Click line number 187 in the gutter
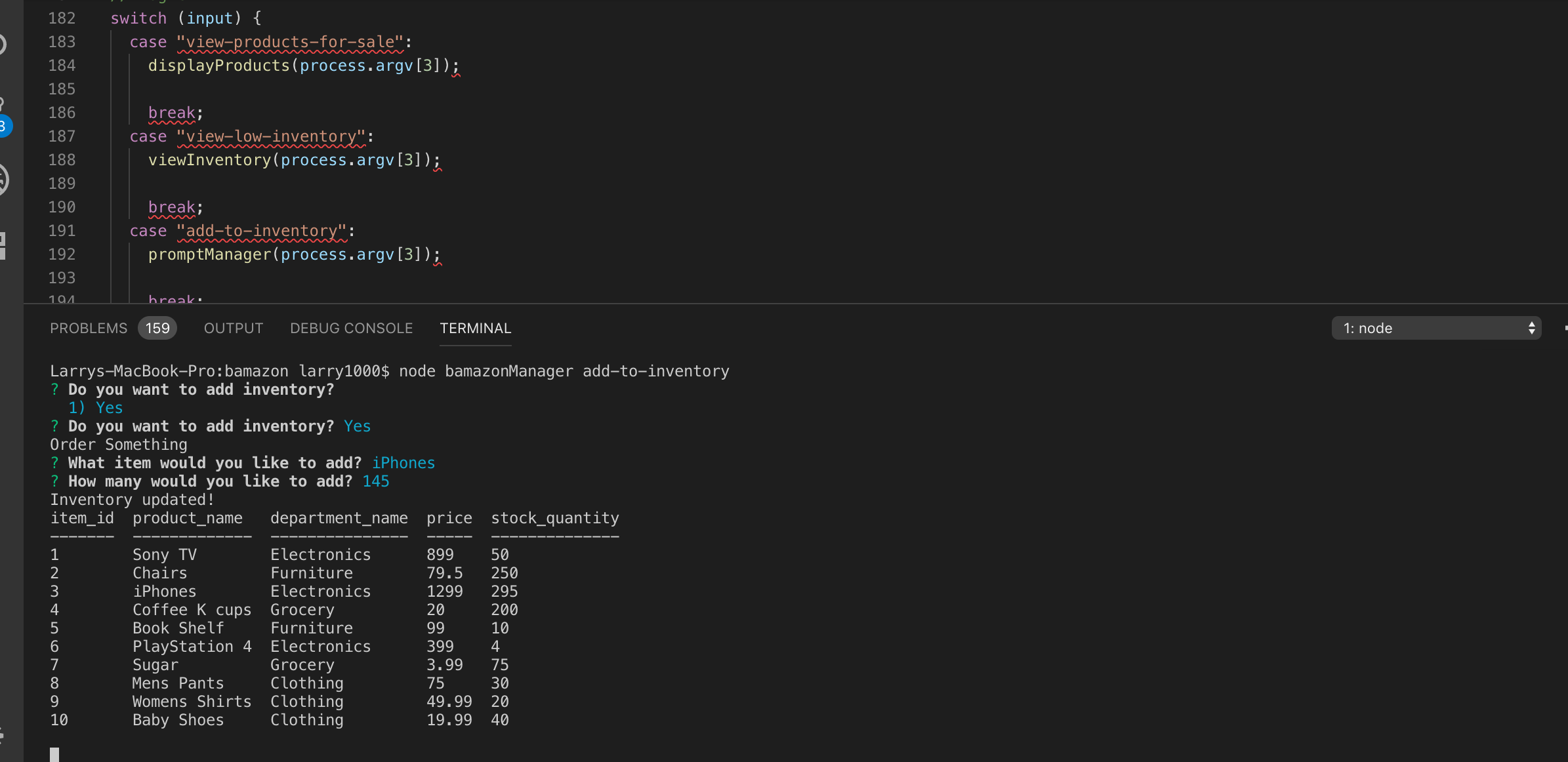1568x762 pixels. click(x=62, y=136)
